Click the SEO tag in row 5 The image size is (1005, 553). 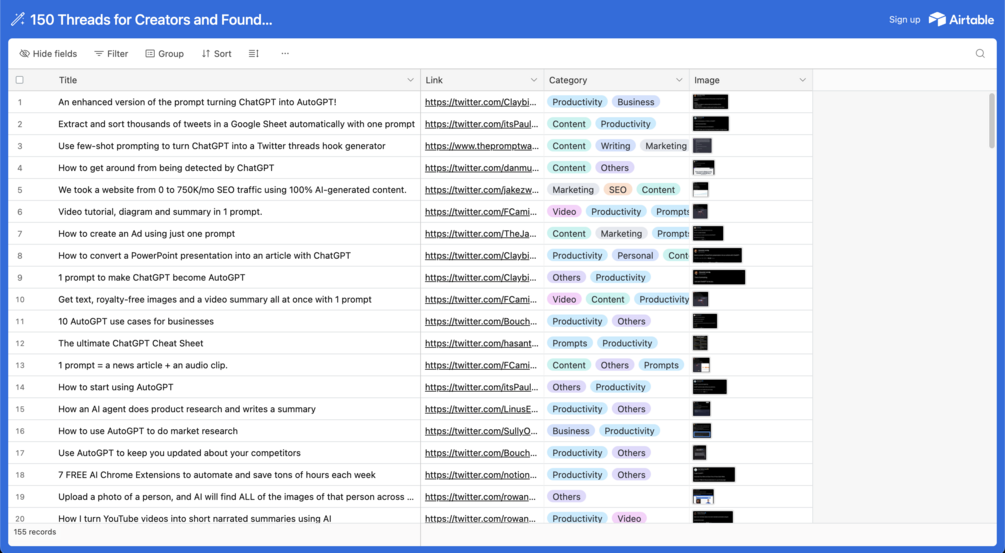point(618,190)
